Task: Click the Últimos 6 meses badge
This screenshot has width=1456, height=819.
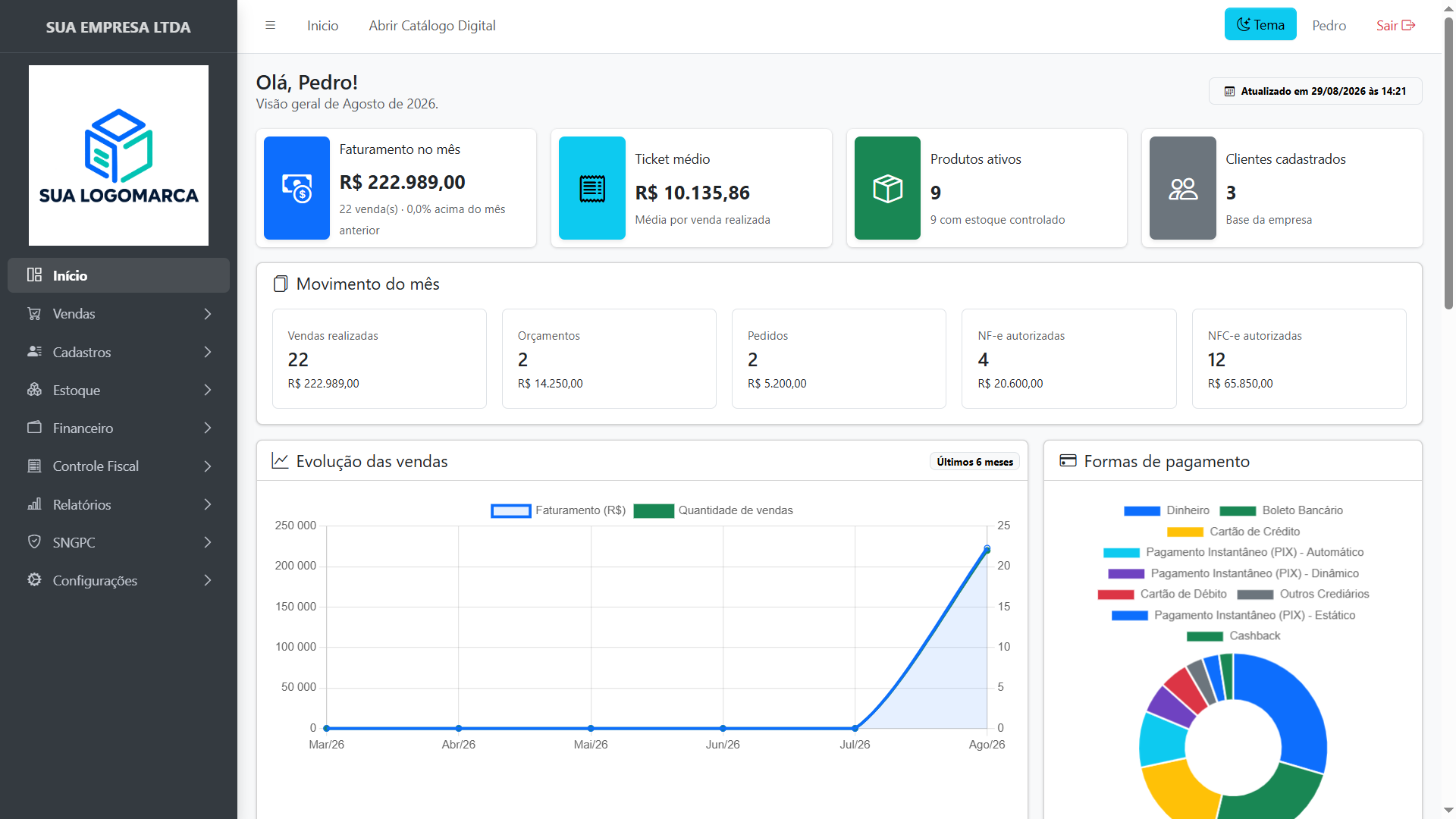Action: 974,462
